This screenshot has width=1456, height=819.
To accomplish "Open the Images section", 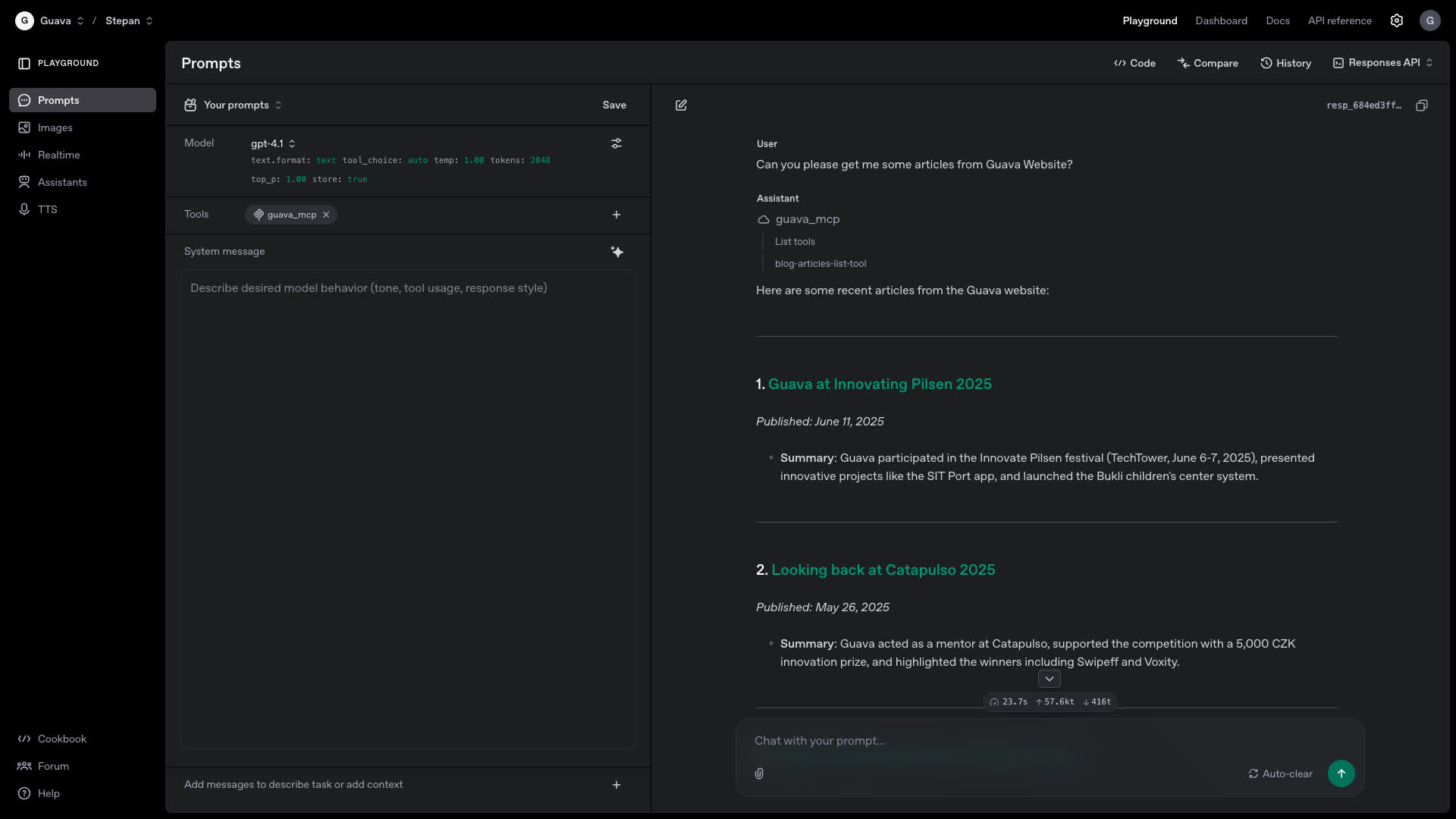I will [x=83, y=127].
